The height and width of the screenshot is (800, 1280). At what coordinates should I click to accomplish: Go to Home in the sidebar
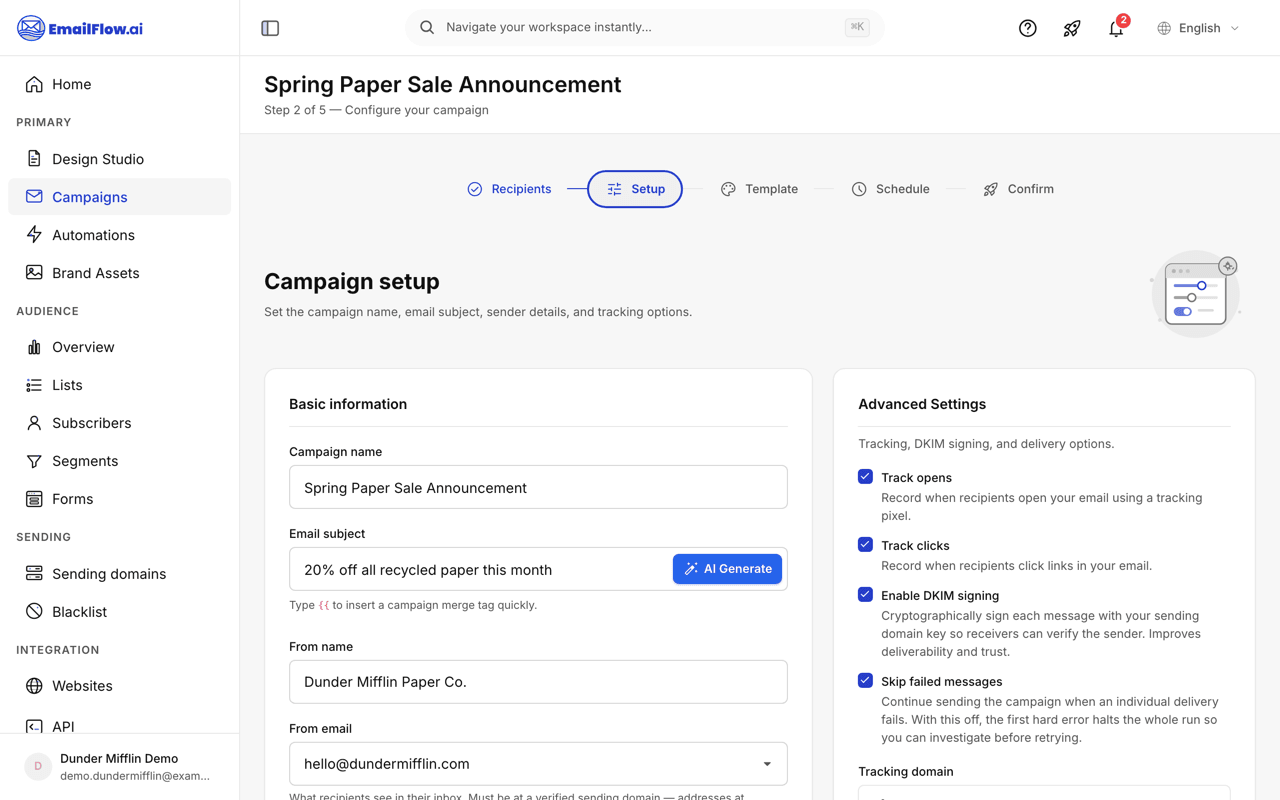[x=119, y=84]
